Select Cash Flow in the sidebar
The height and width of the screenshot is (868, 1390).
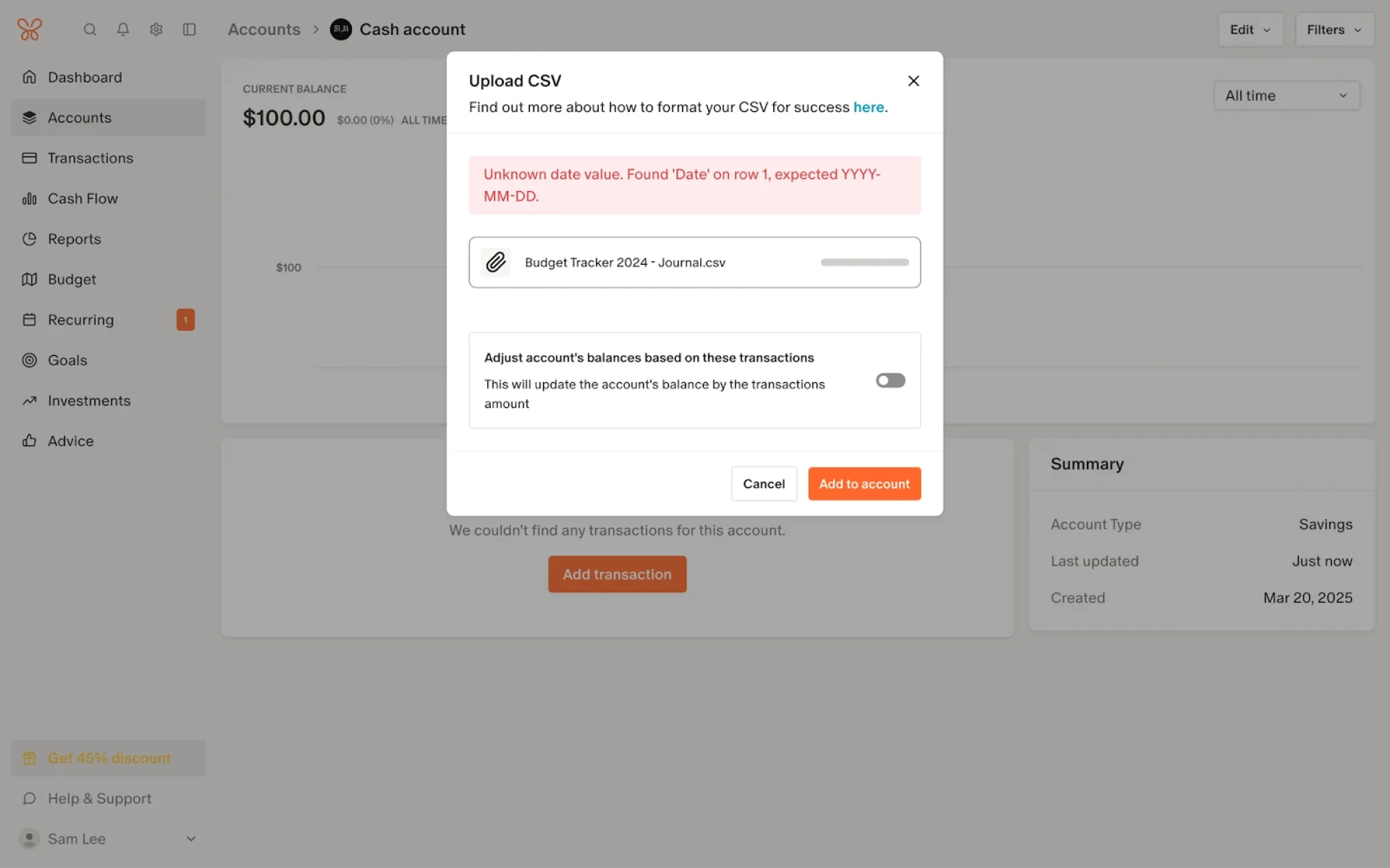pyautogui.click(x=83, y=198)
